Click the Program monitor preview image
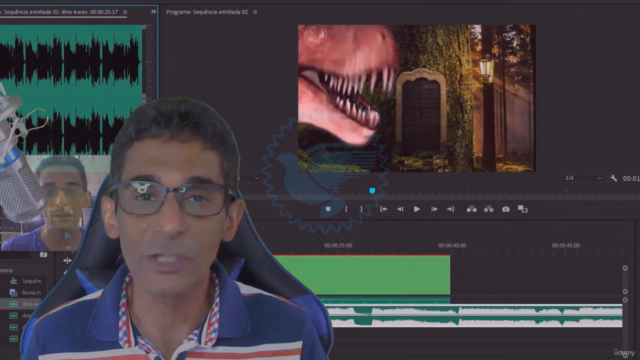Viewport: 640px width, 360px height. coord(417,98)
